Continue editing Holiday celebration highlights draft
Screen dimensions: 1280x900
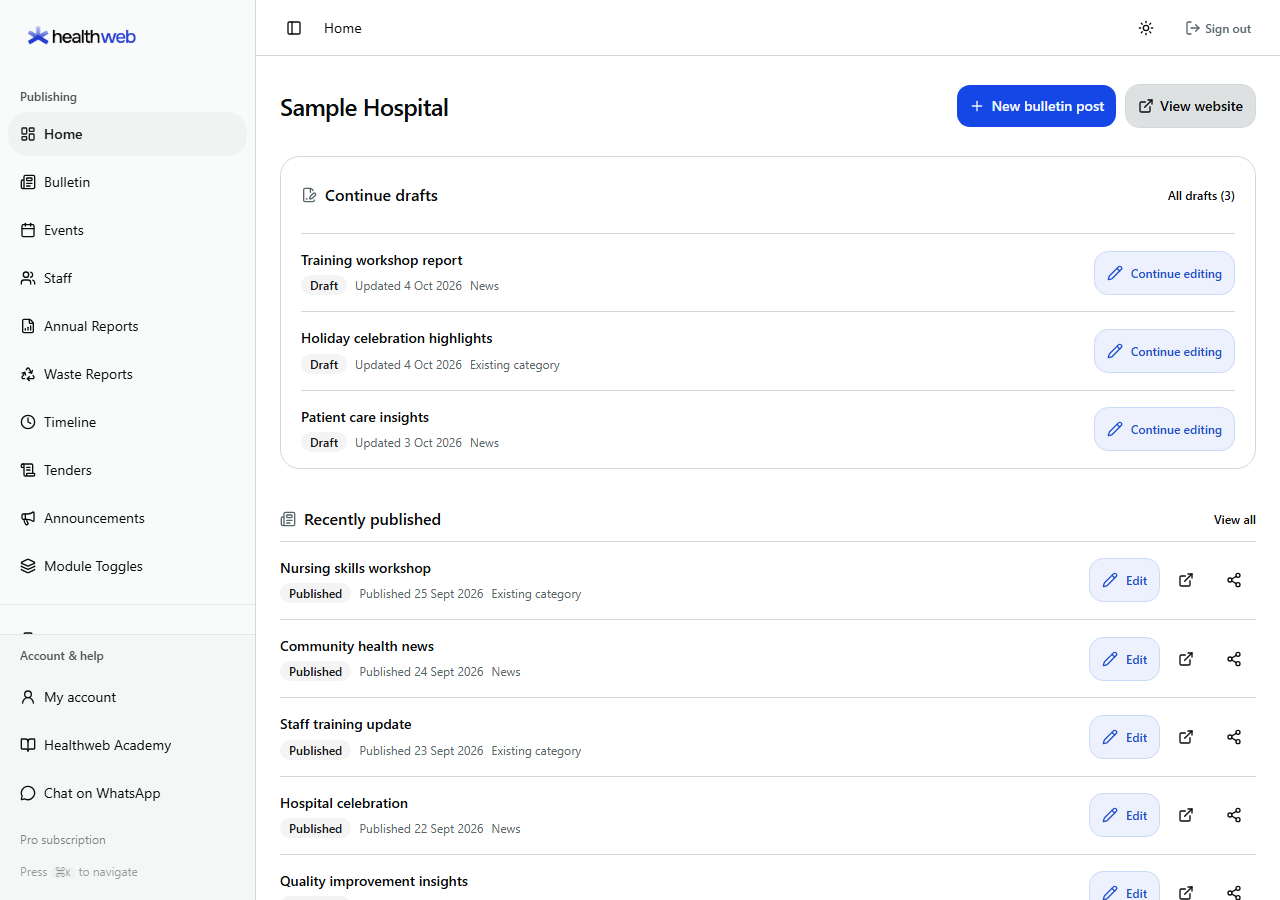1164,351
